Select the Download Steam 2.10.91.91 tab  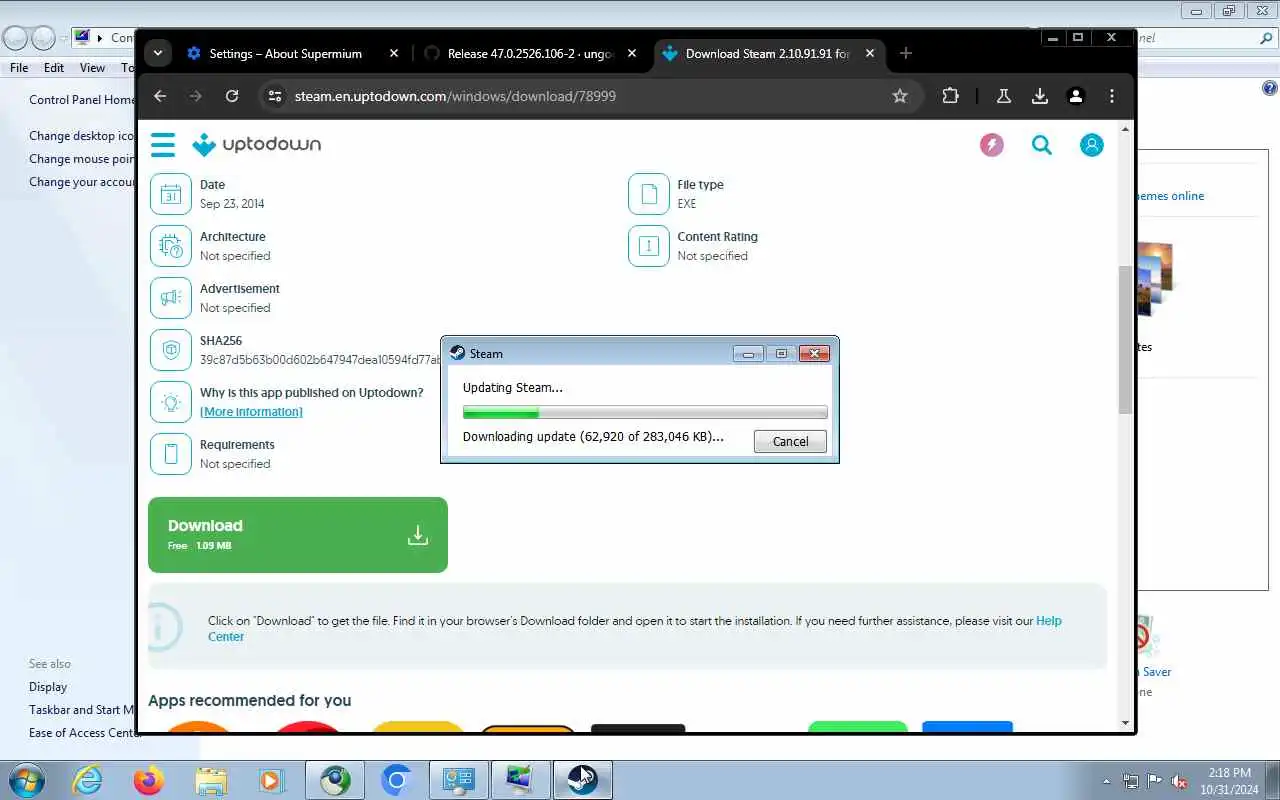coord(767,54)
